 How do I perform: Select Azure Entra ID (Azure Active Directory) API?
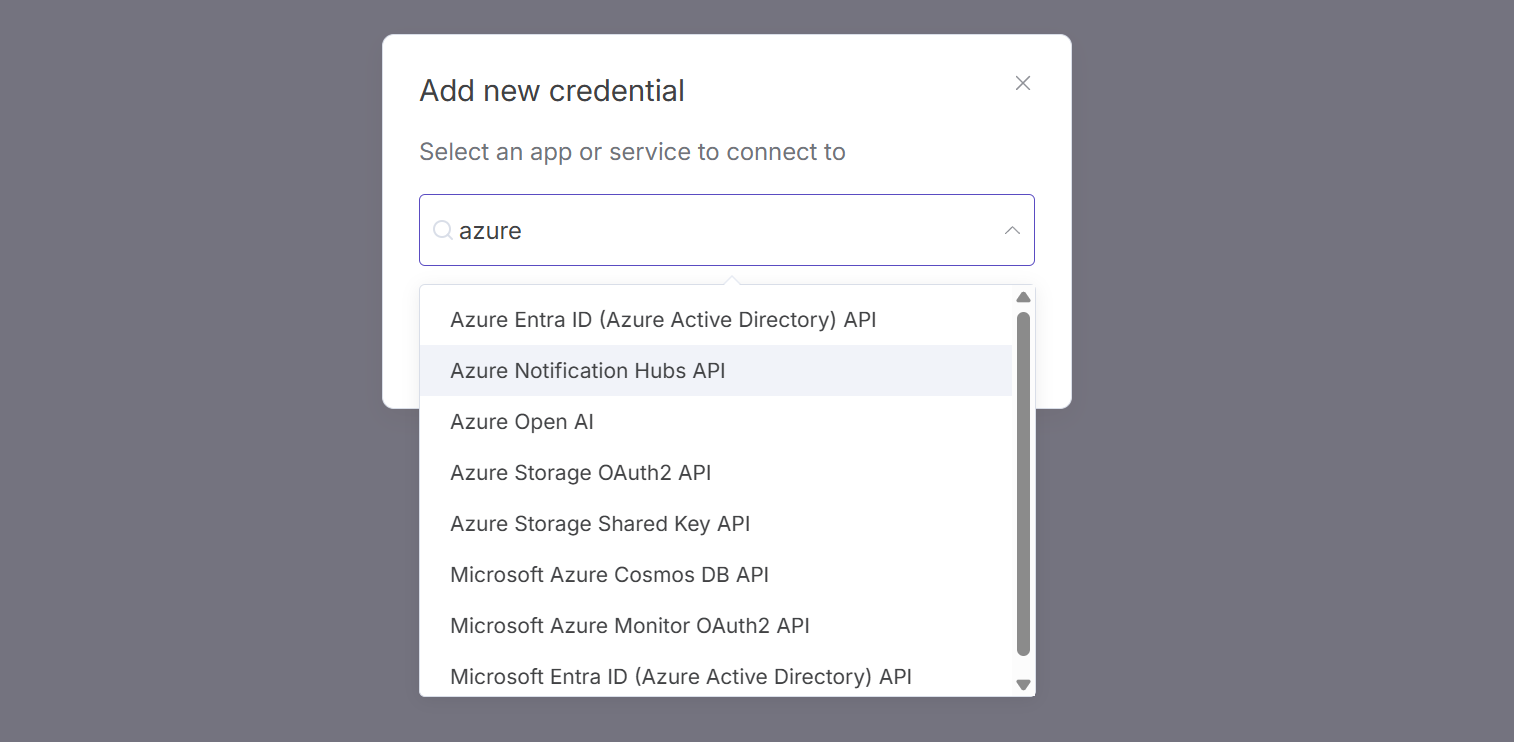[716, 320]
